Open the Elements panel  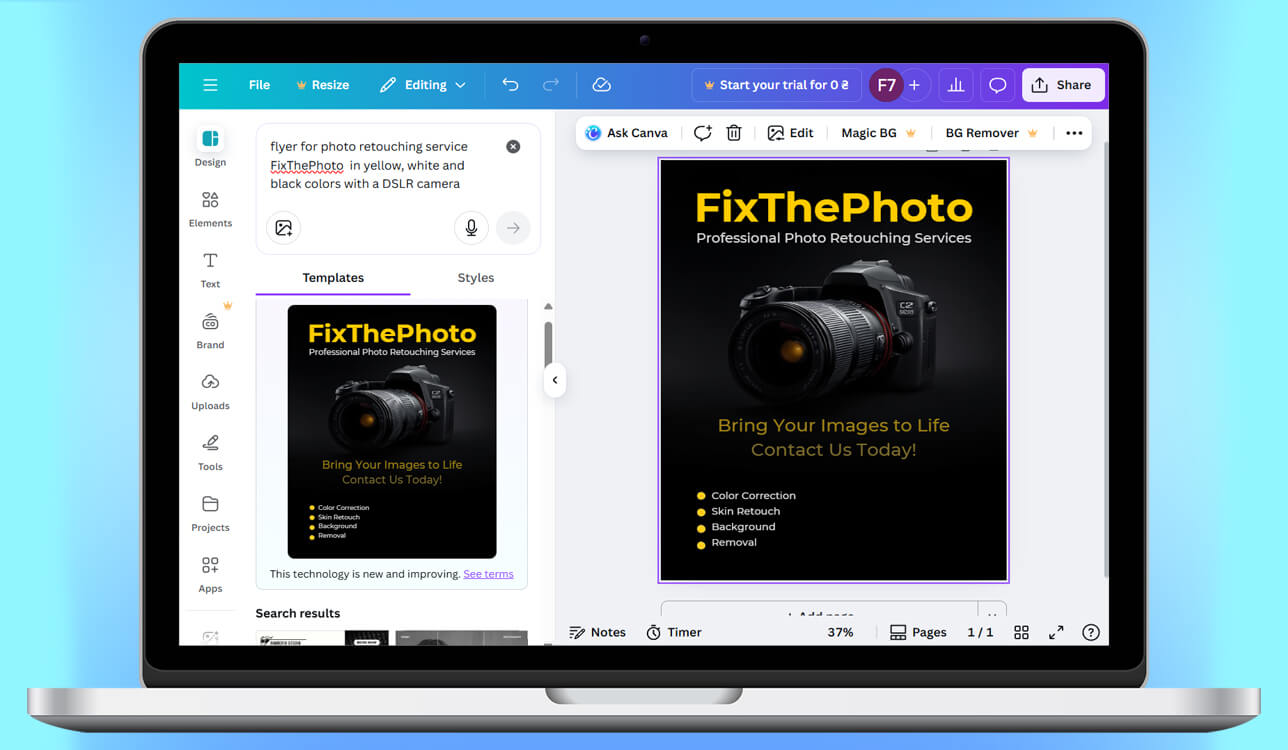tap(210, 208)
